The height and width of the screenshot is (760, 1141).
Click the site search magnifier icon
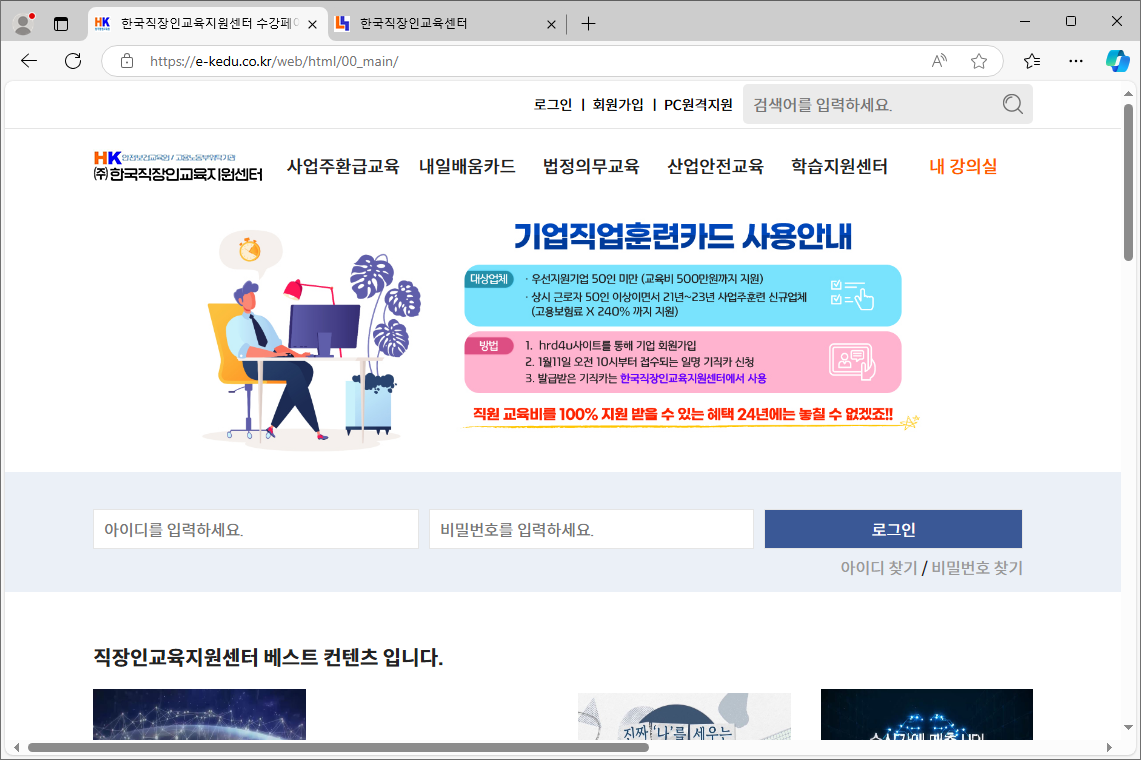click(1011, 103)
